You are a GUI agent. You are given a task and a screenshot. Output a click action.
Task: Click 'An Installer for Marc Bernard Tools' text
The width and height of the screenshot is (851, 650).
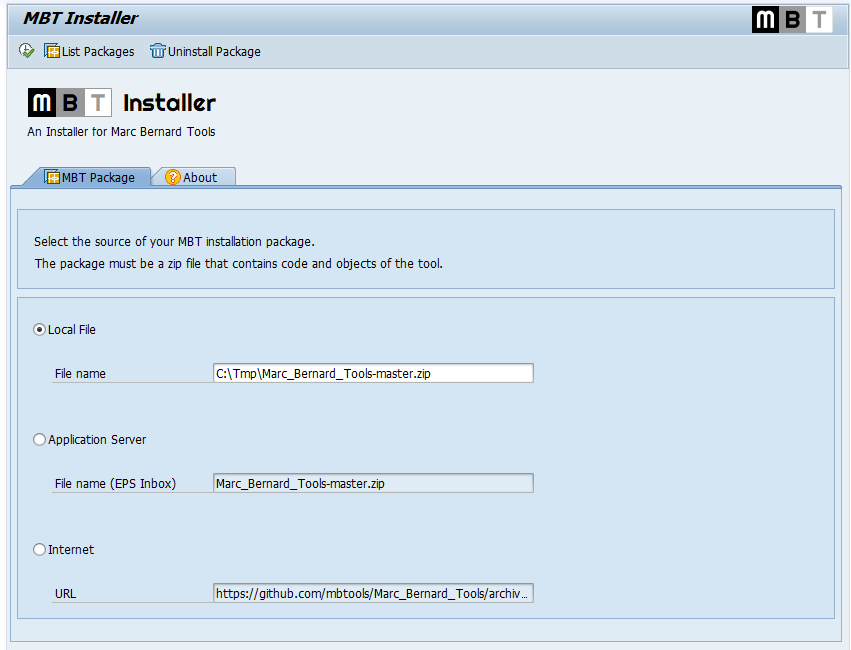(x=121, y=132)
